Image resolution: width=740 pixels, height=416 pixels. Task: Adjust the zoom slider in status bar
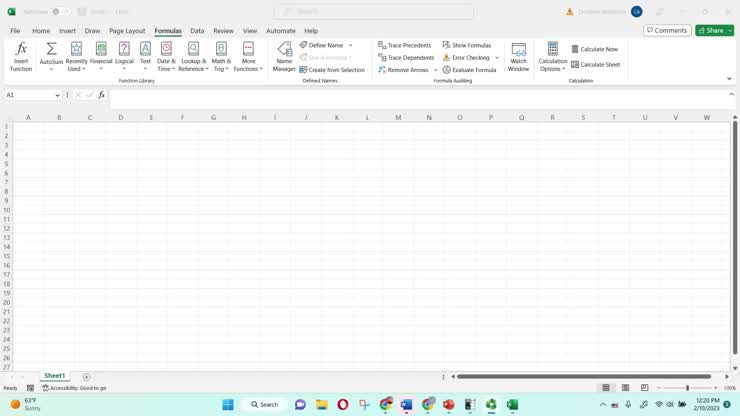[x=687, y=388]
